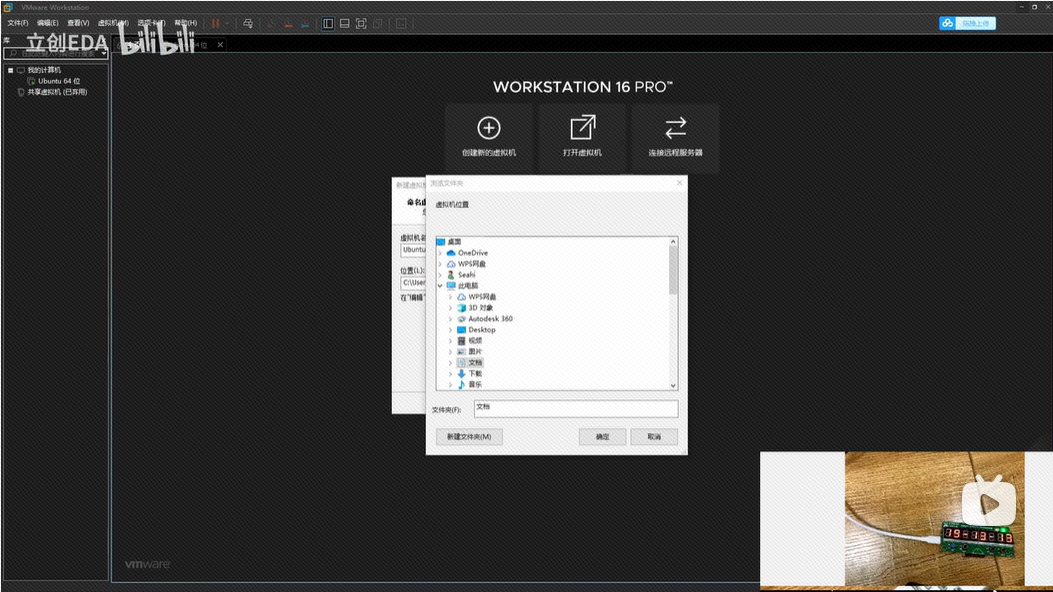Click the VM name field in wizard behind
Image resolution: width=1053 pixels, height=592 pixels.
point(413,250)
